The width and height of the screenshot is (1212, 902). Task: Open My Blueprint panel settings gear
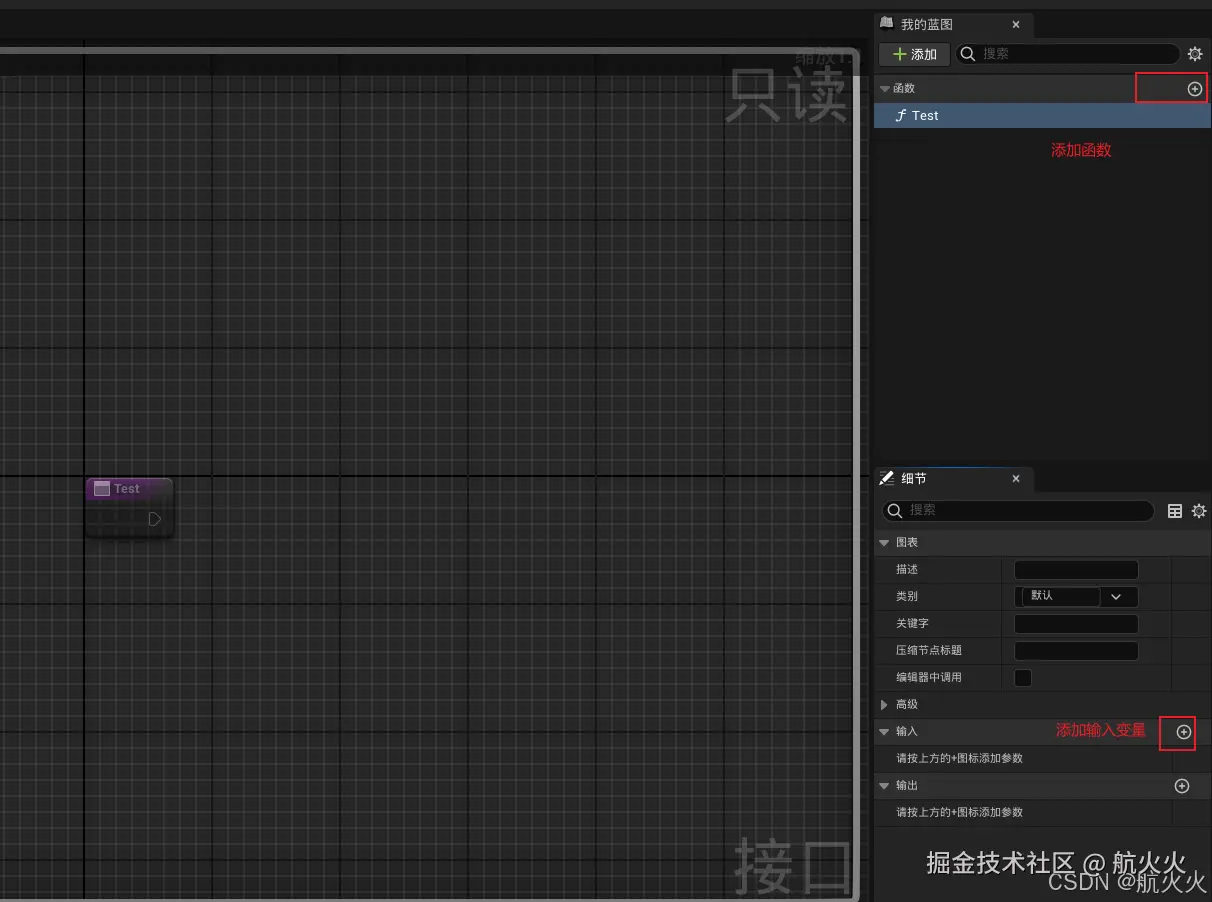click(x=1194, y=54)
